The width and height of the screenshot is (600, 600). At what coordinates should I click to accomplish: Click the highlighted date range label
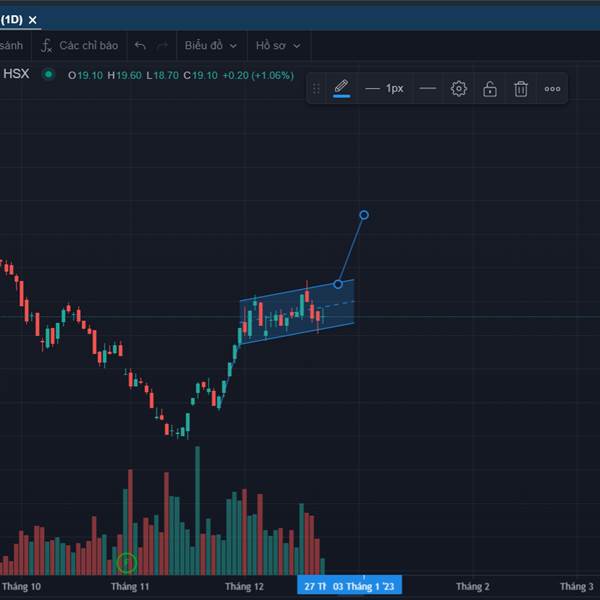coord(349,586)
